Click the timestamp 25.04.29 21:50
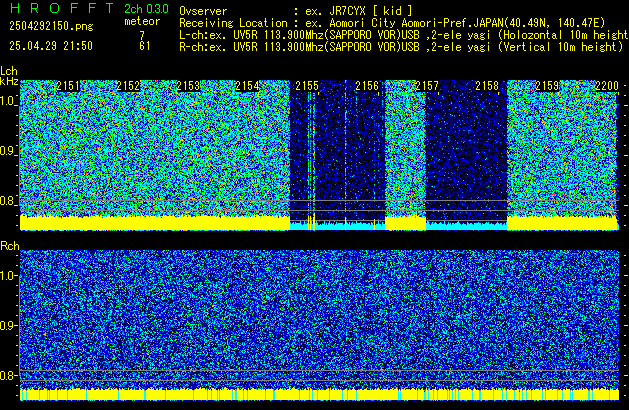The height and width of the screenshot is (410, 629). (51, 46)
